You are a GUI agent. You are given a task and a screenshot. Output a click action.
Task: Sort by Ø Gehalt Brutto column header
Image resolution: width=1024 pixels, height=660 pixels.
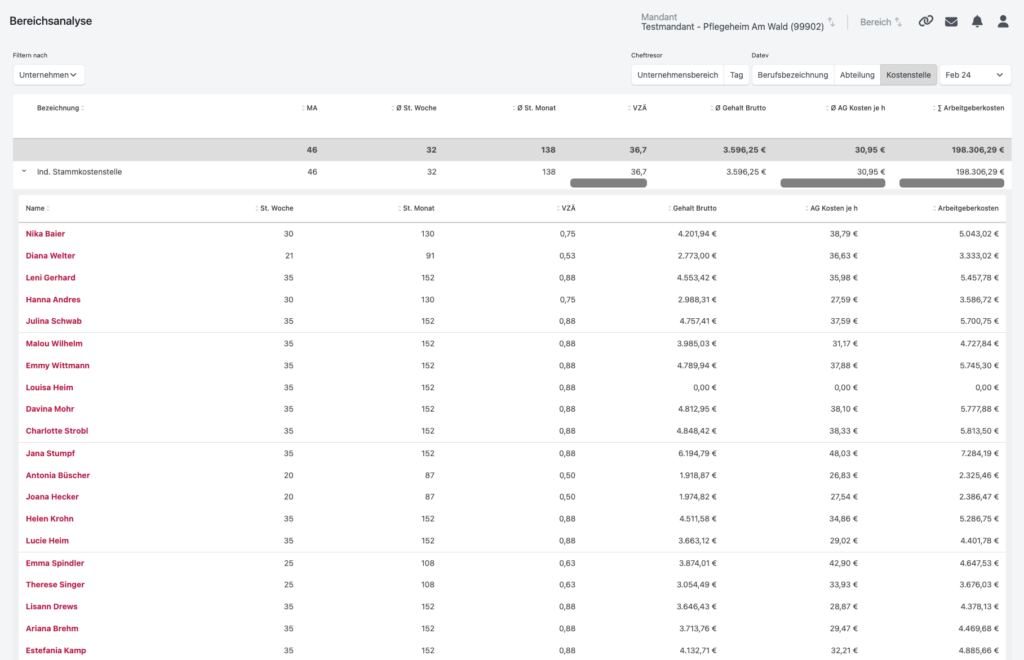(738, 108)
